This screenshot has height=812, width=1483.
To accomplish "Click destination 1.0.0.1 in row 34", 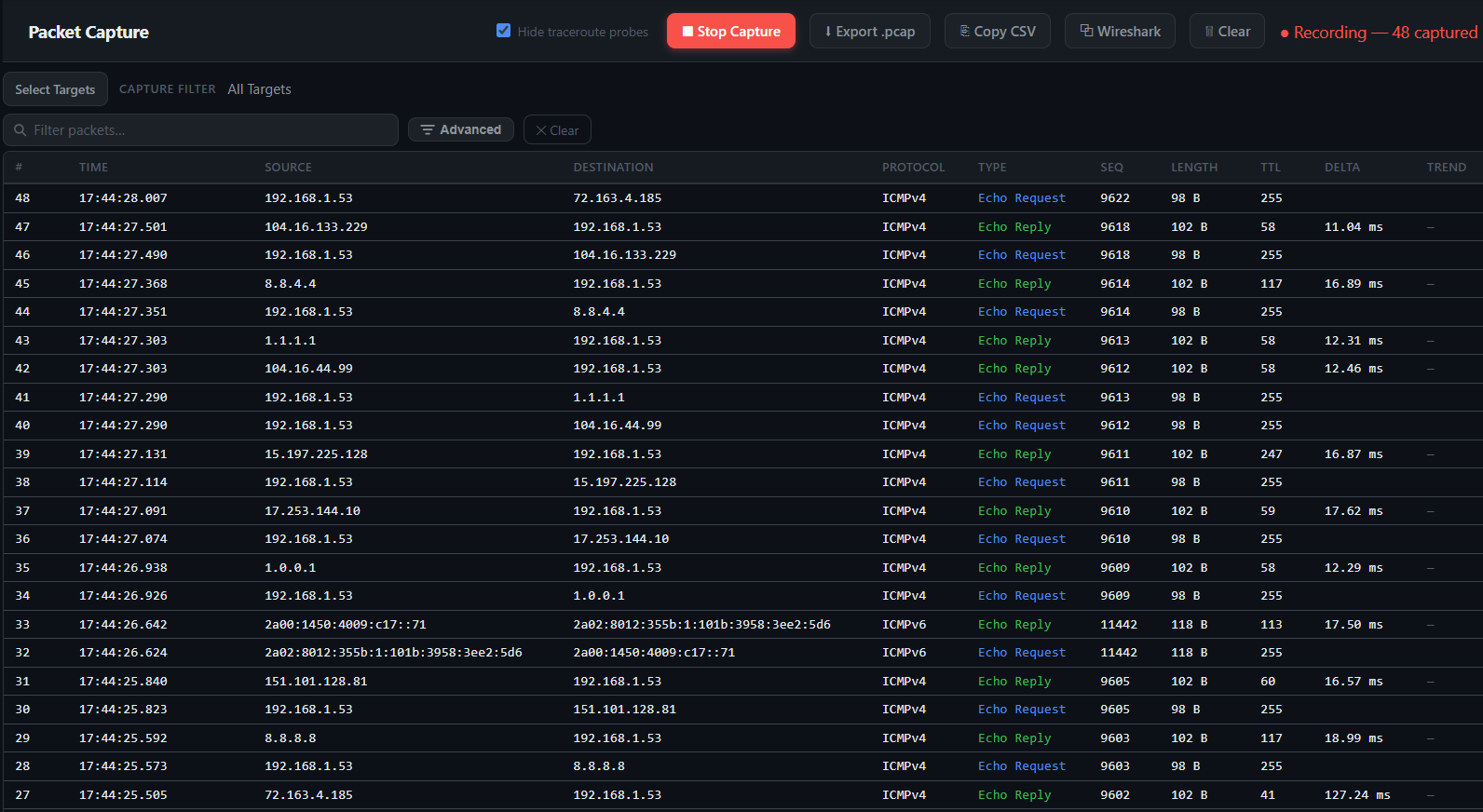I will (599, 596).
